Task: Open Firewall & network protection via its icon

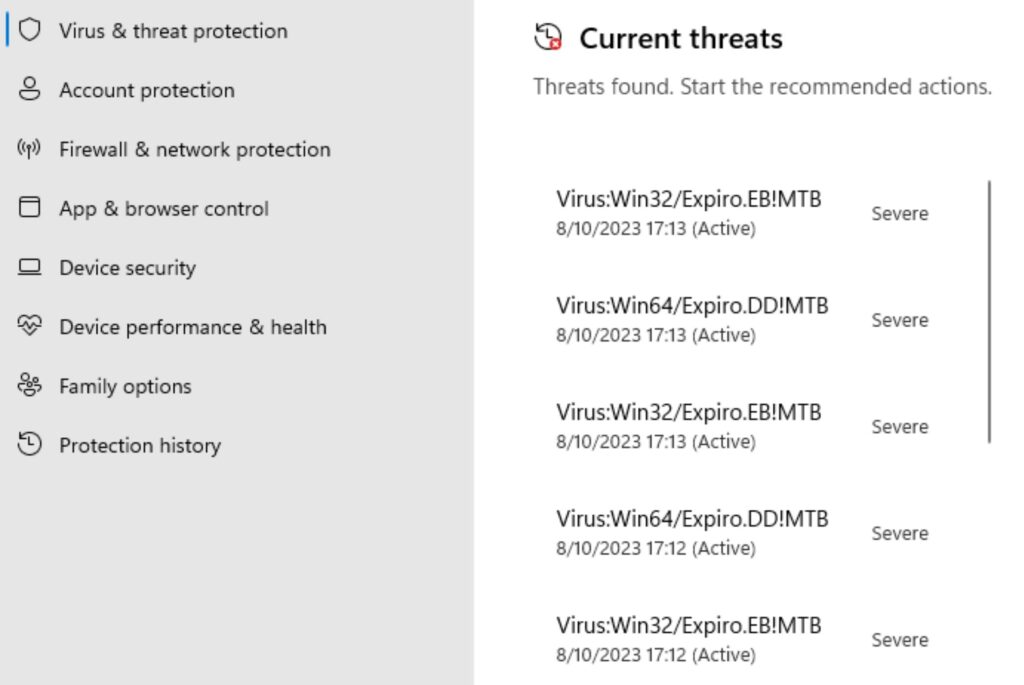Action: 30,148
